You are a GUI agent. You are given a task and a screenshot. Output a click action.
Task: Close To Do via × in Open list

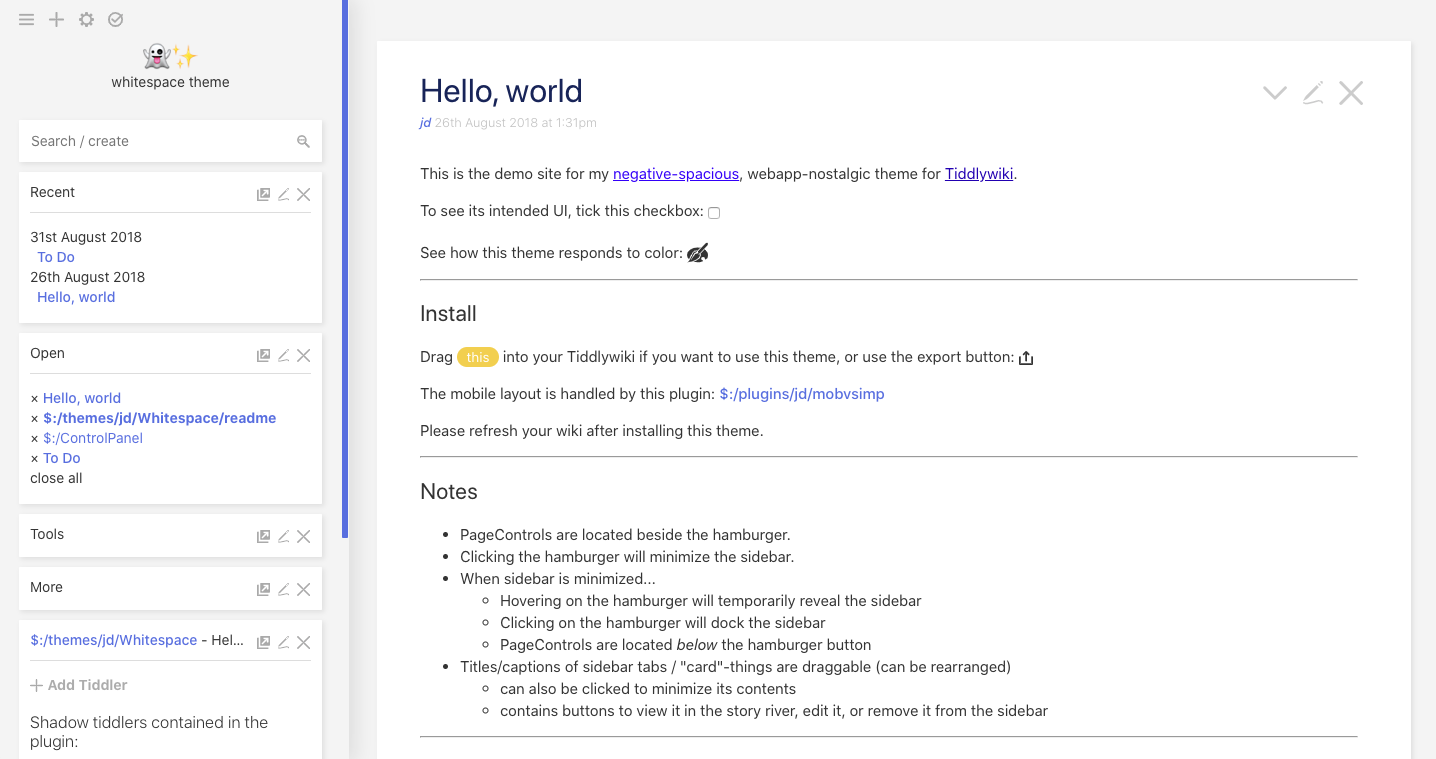pyautogui.click(x=34, y=458)
